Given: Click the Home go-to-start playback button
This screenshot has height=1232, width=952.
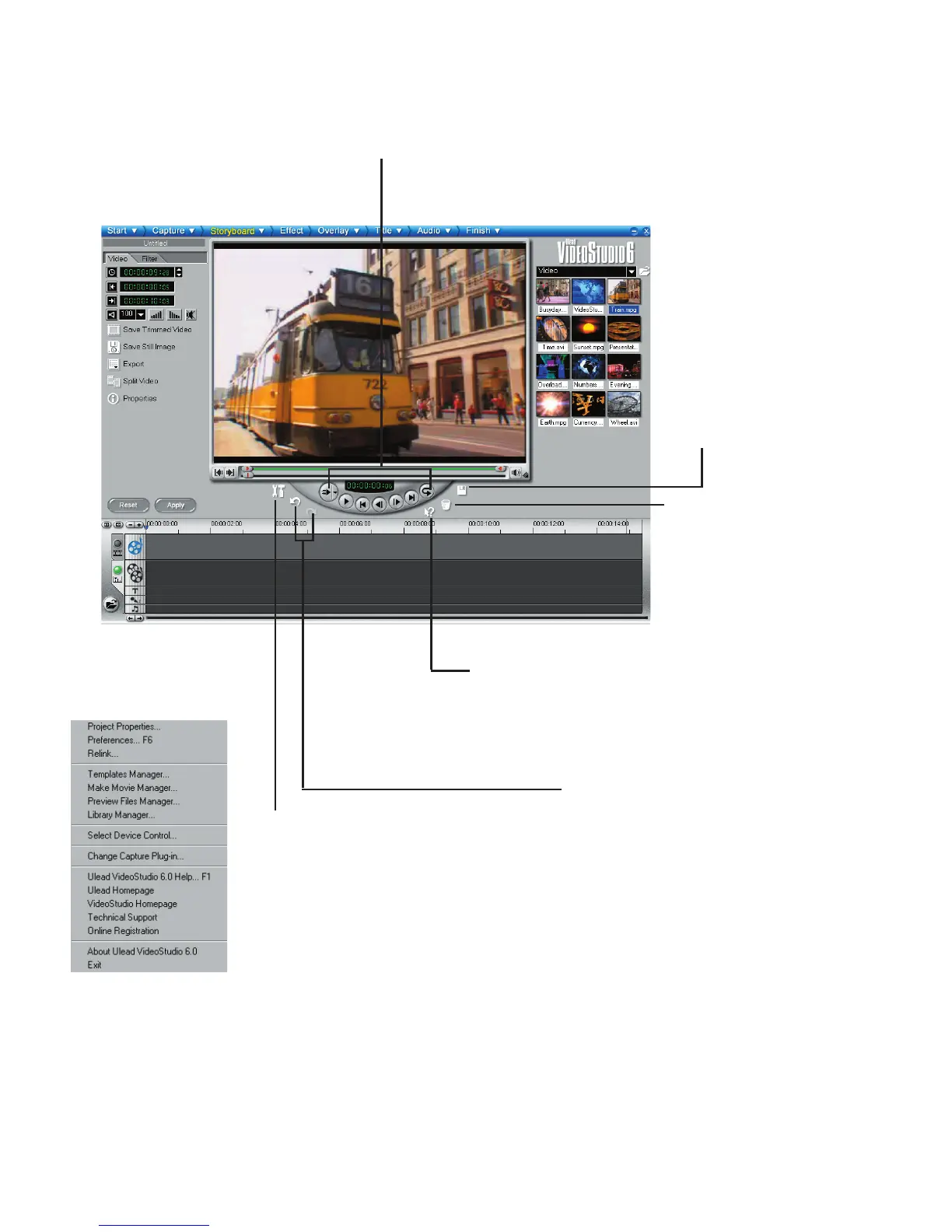Looking at the screenshot, I should coord(362,505).
